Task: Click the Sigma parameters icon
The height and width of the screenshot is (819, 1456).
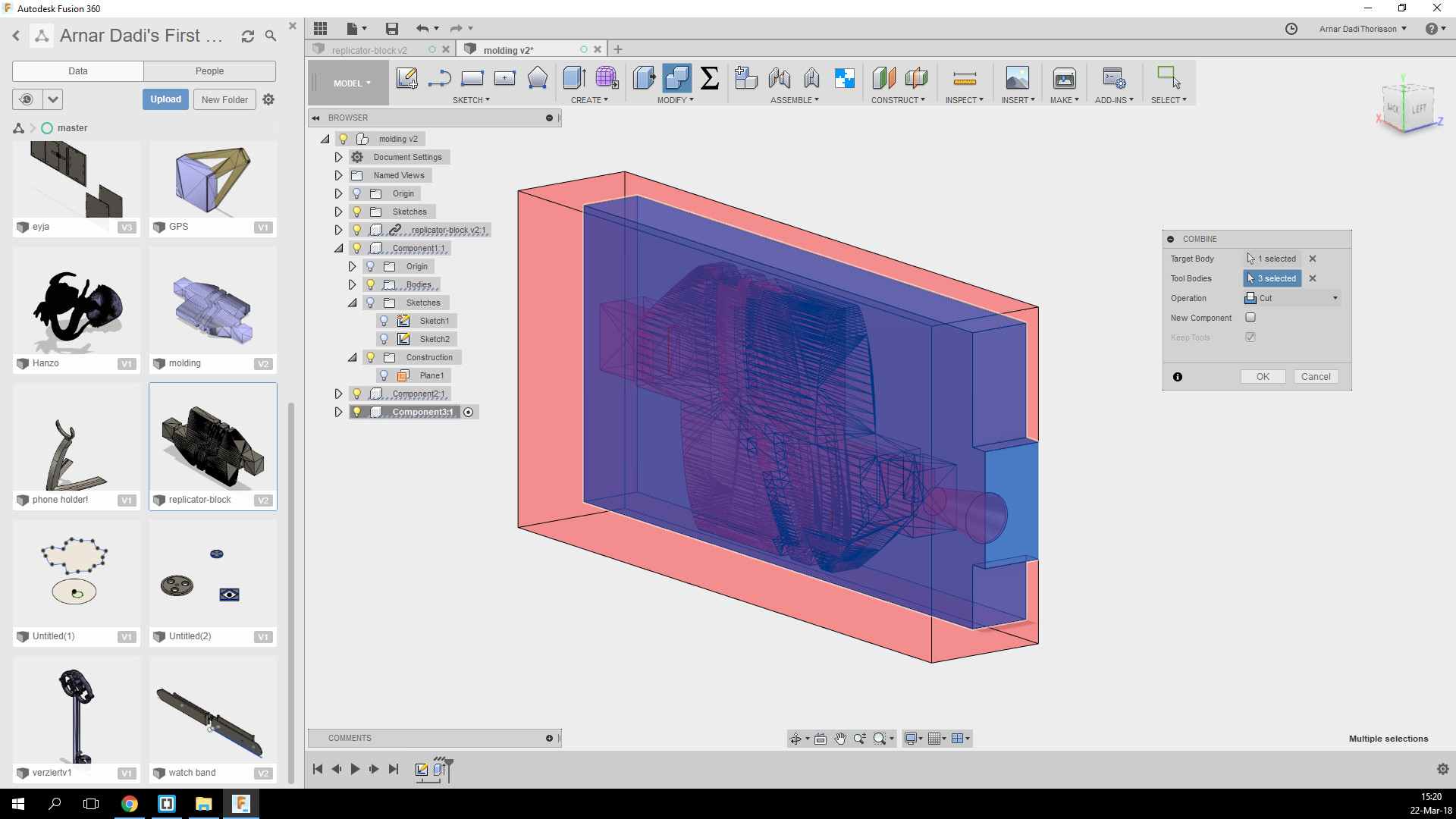Action: tap(709, 78)
